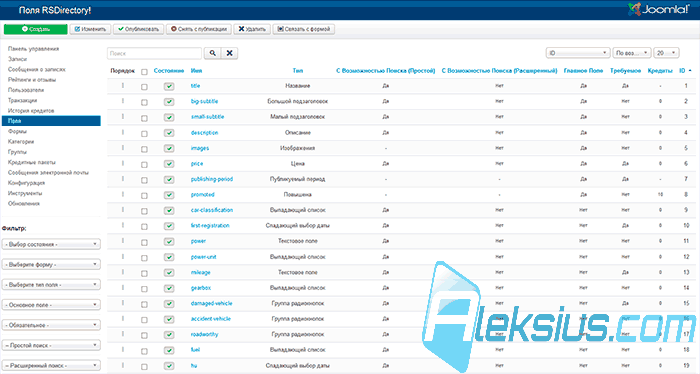
Task: Open Выбор состояния filter dropdown
Action: [51, 244]
